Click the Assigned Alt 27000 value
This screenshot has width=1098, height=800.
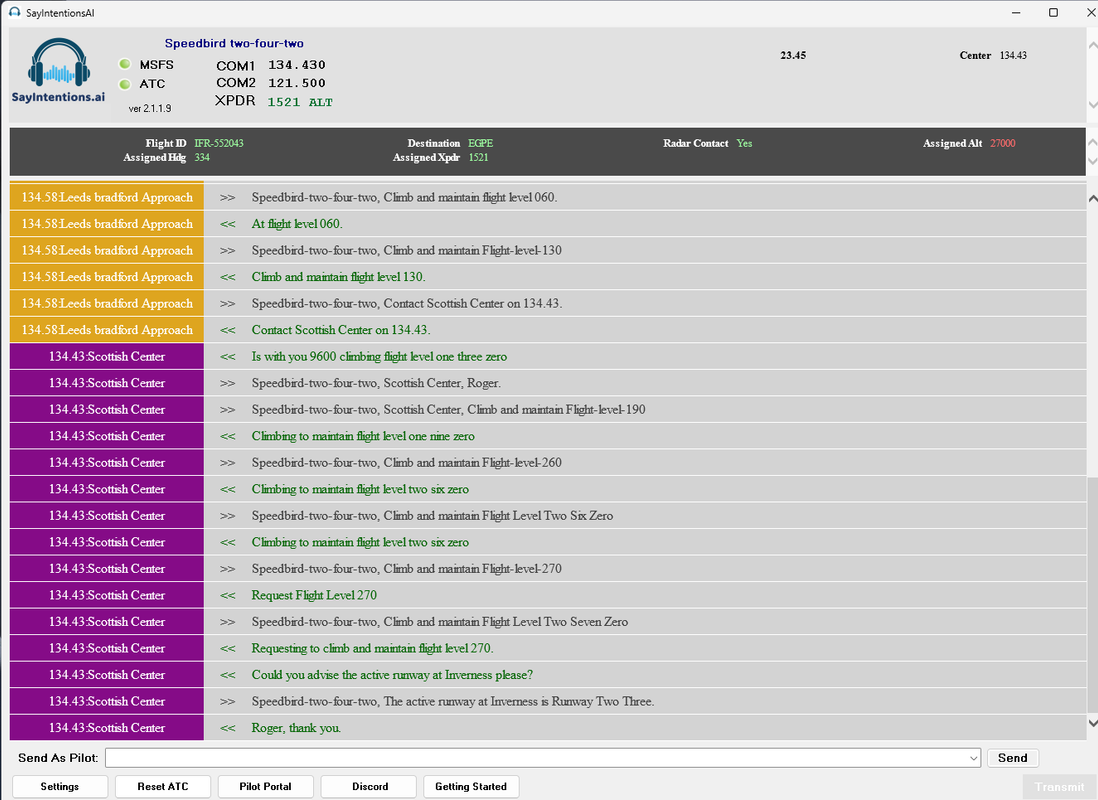coord(1003,144)
